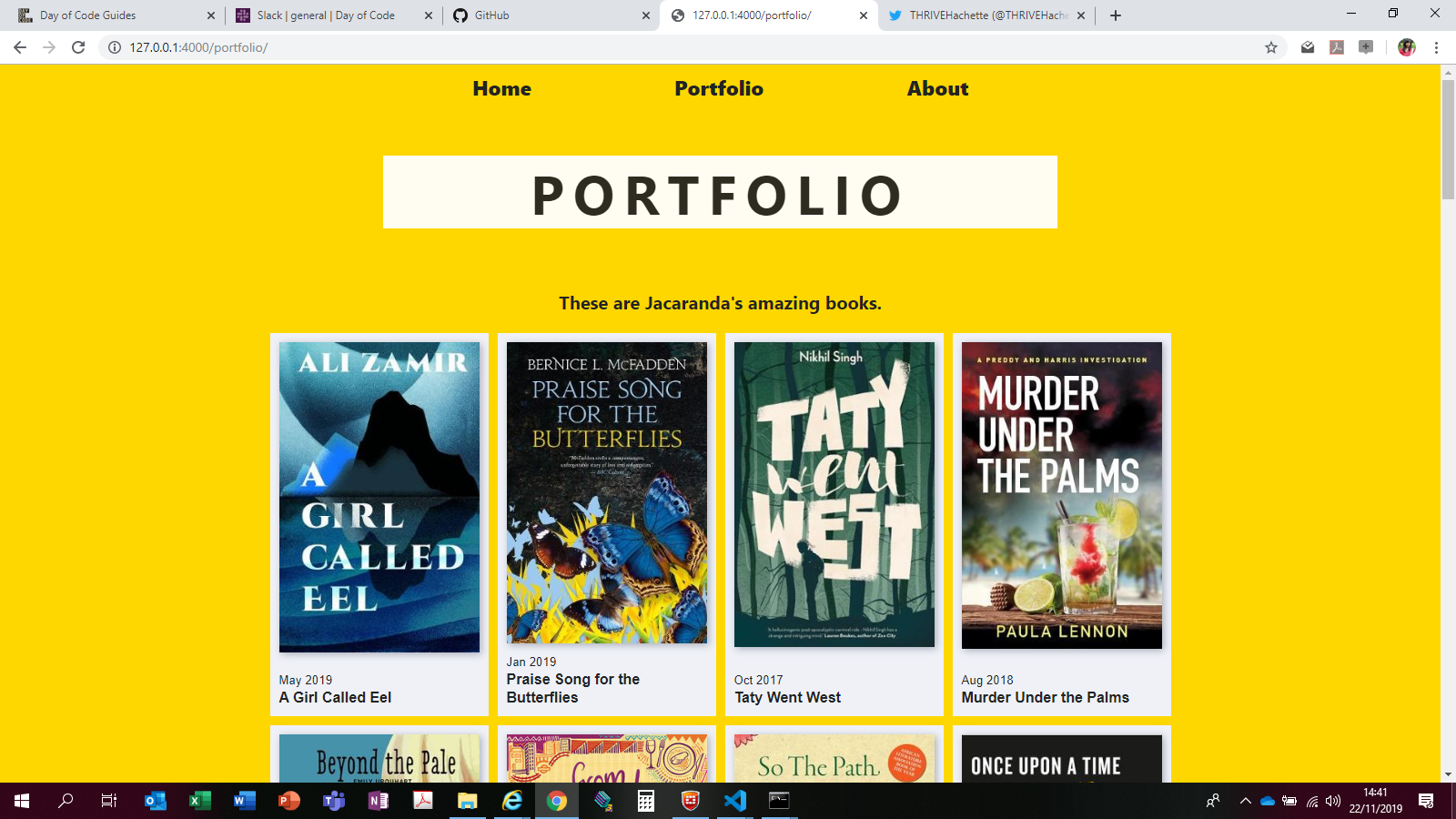Open Taty Went West book cover
Viewport: 1456px width, 819px height.
(x=834, y=494)
